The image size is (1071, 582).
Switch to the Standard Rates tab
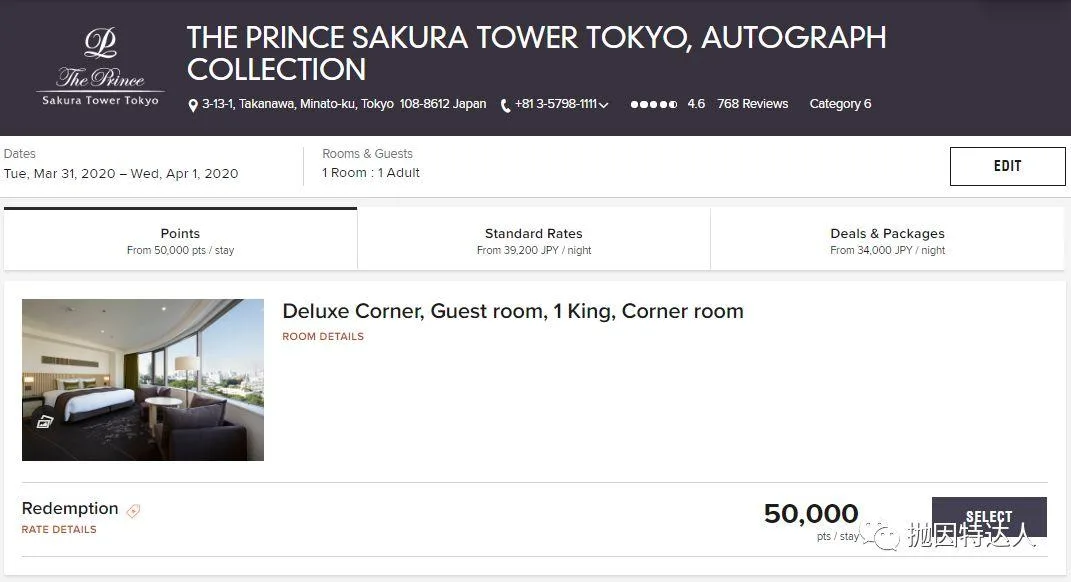tap(533, 240)
